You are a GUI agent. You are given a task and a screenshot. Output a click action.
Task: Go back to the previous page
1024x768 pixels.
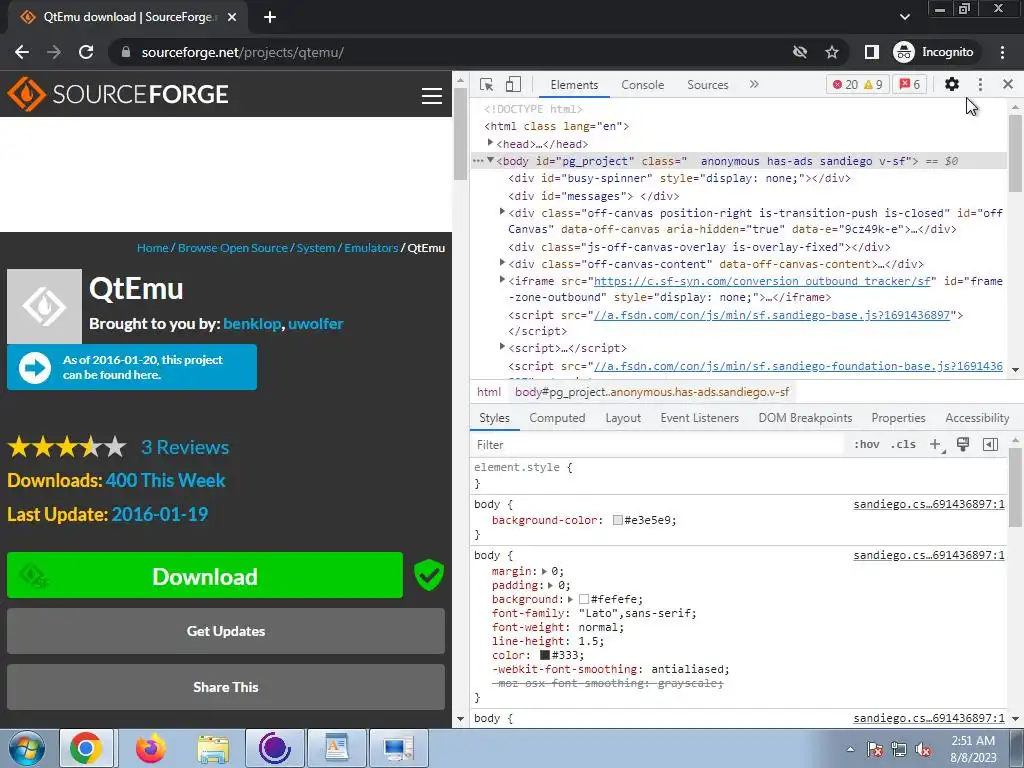coord(22,52)
